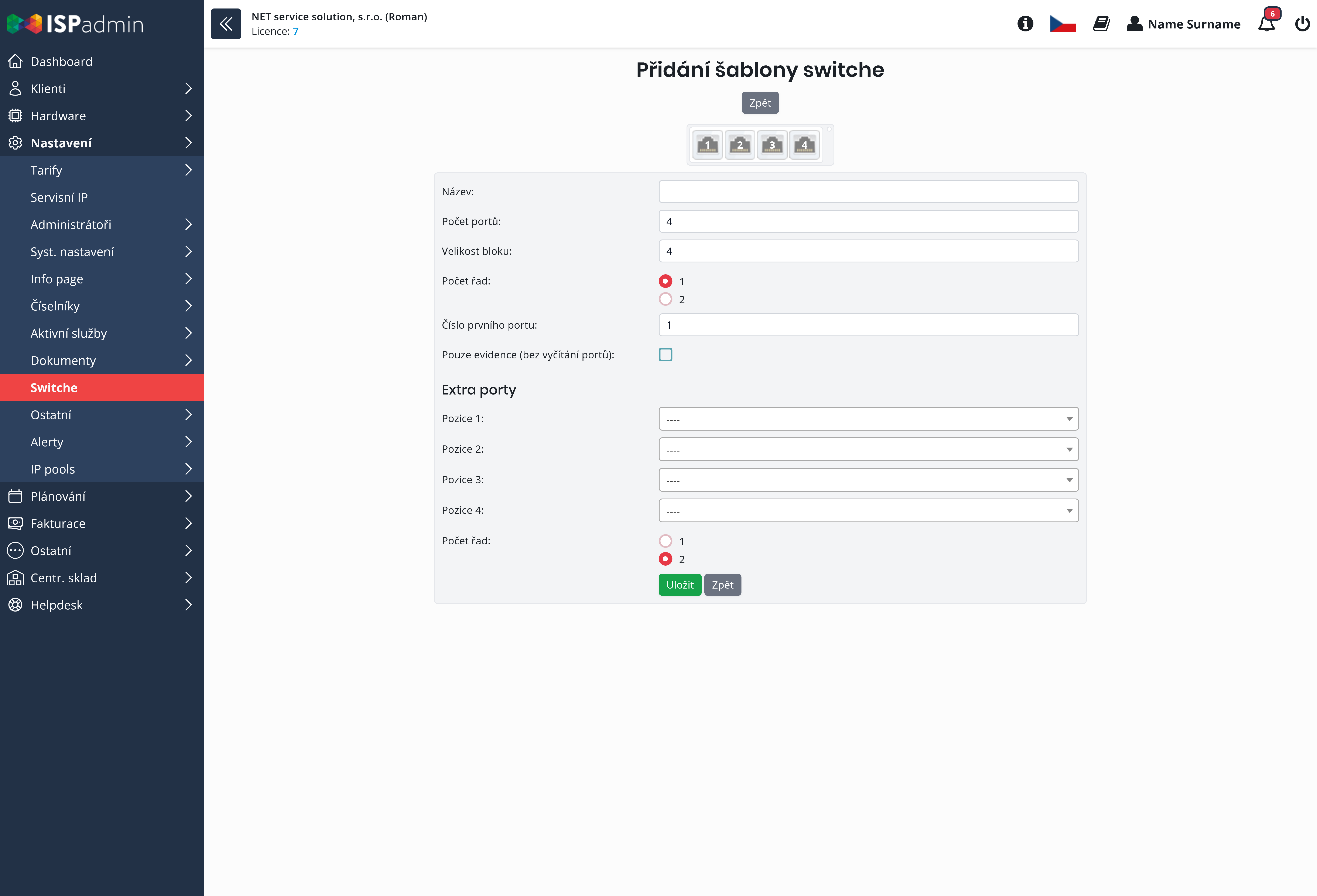This screenshot has width=1317, height=896.
Task: Open the documentation book icon
Action: coord(1101,24)
